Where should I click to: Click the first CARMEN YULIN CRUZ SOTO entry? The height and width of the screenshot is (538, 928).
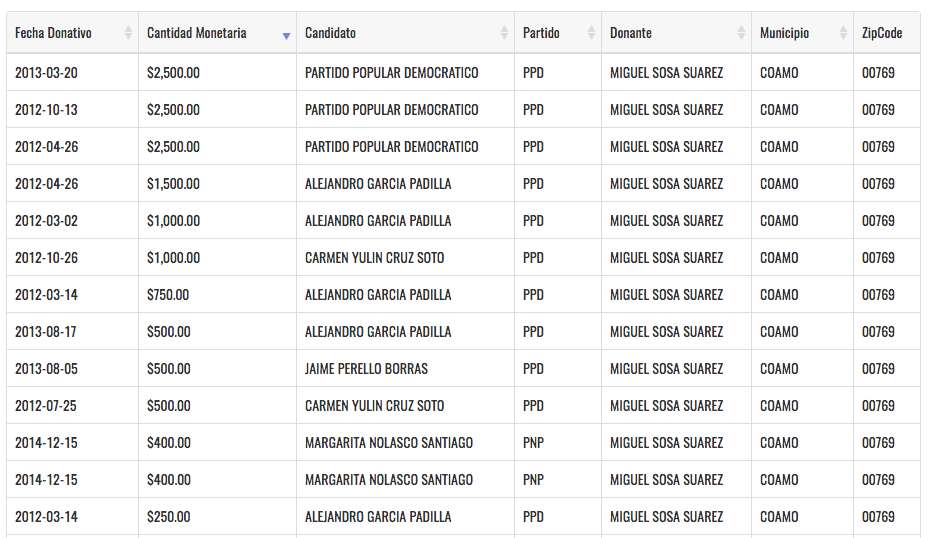tap(374, 258)
